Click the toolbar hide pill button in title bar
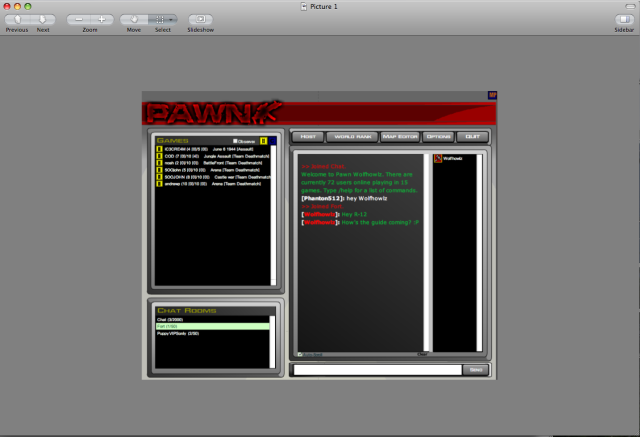This screenshot has height=437, width=640. [630, 6]
